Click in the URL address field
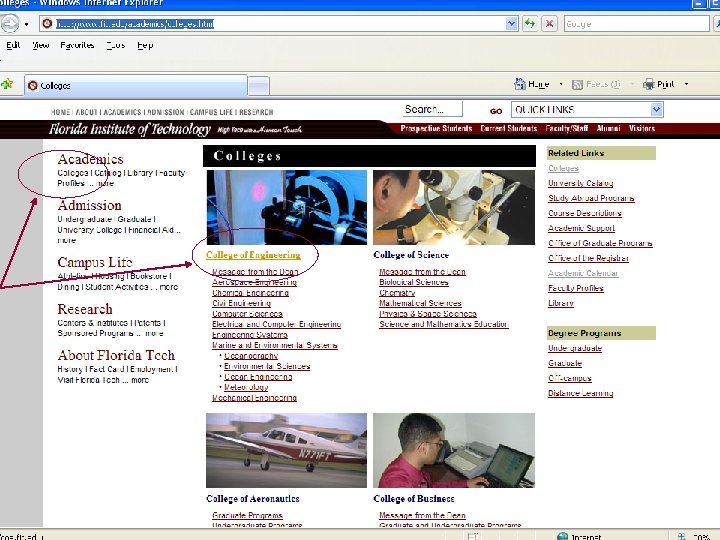The width and height of the screenshot is (720, 540). pos(271,23)
